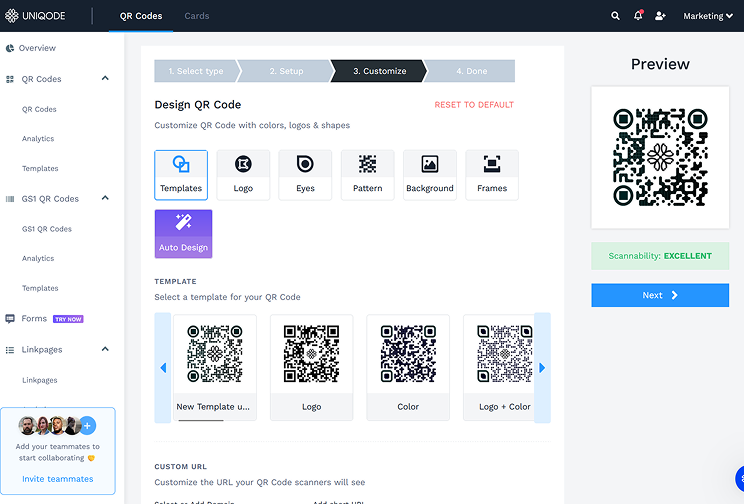Open the notifications bell
This screenshot has height=504, width=744.
tap(638, 16)
